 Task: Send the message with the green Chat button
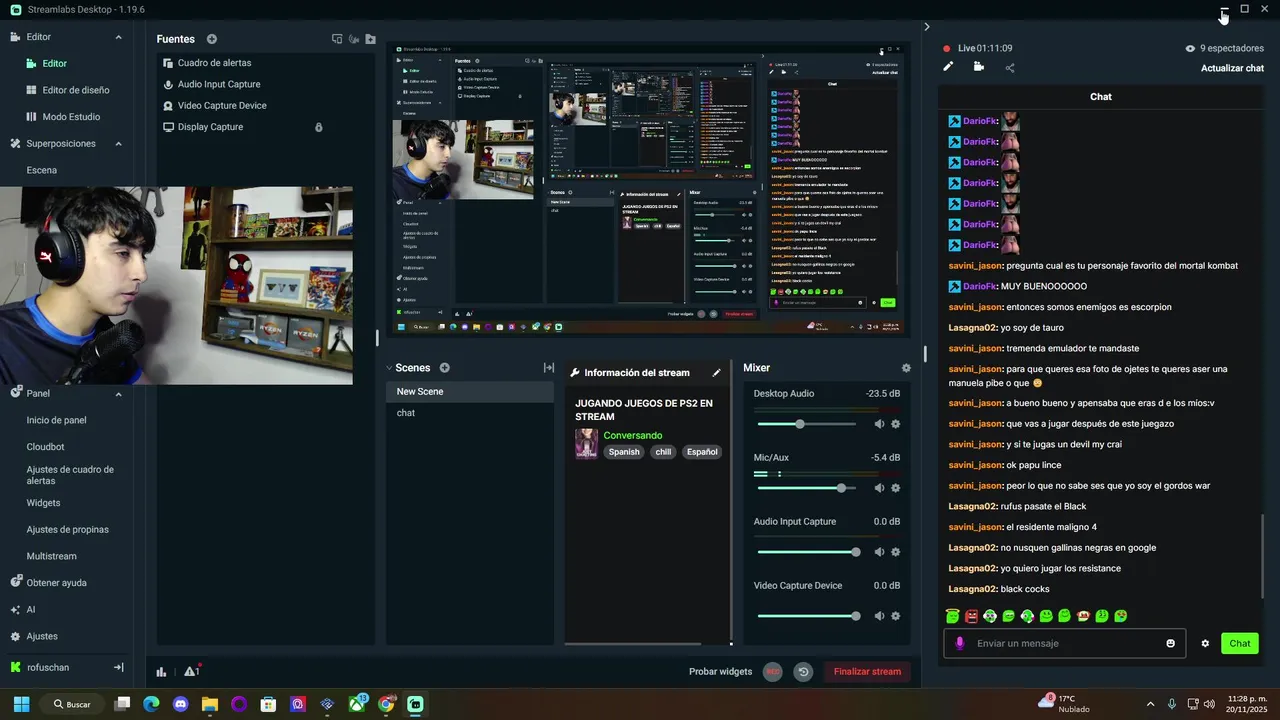tap(1239, 643)
